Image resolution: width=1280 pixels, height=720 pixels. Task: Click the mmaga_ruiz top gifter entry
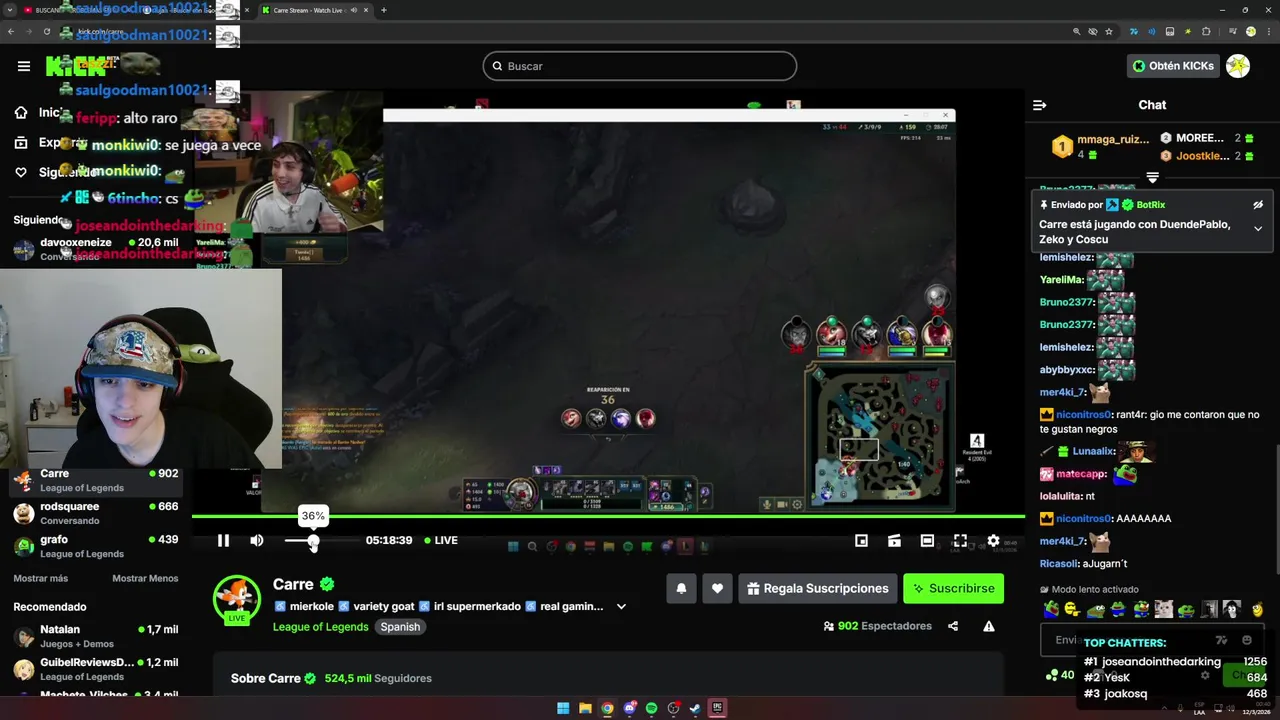[x=1100, y=147]
